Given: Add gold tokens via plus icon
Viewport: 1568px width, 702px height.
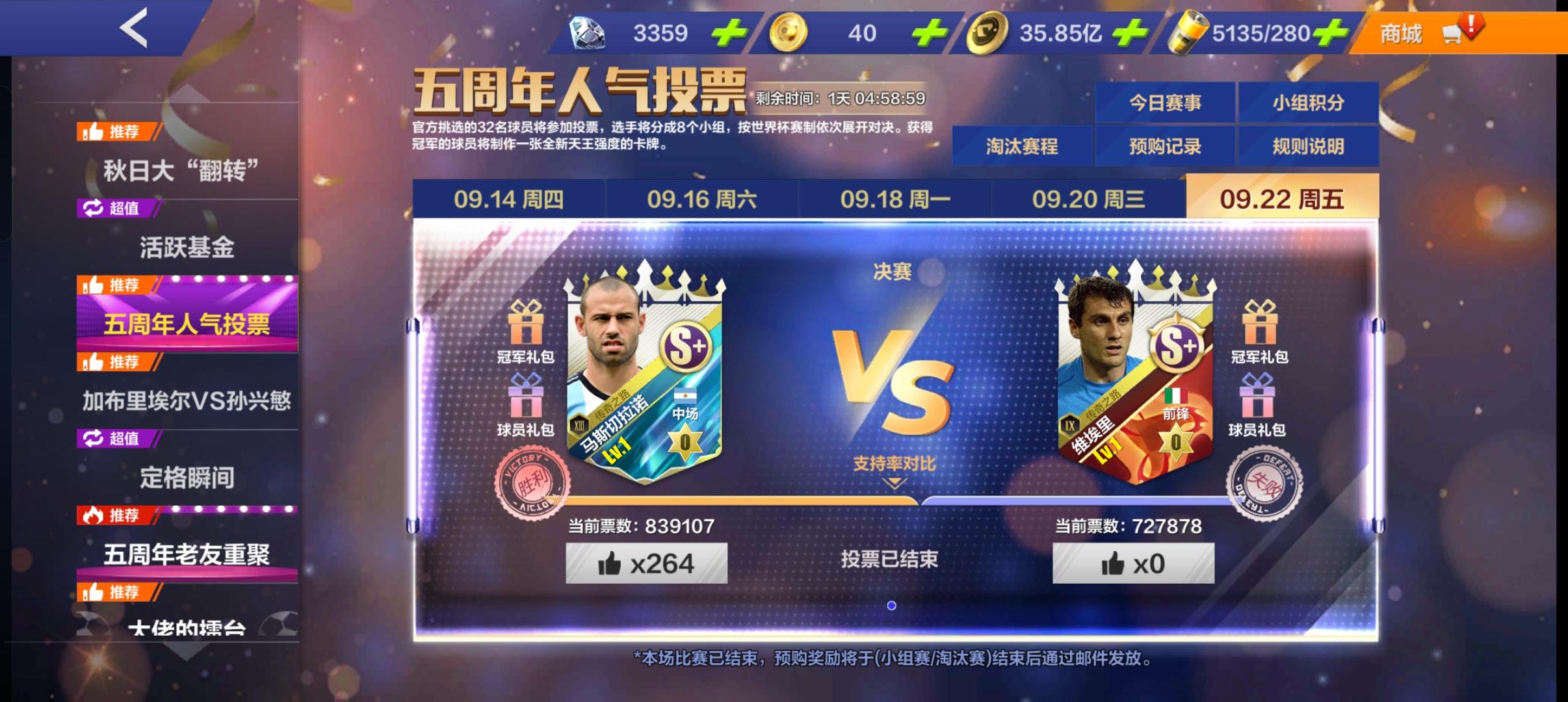Looking at the screenshot, I should (x=930, y=32).
